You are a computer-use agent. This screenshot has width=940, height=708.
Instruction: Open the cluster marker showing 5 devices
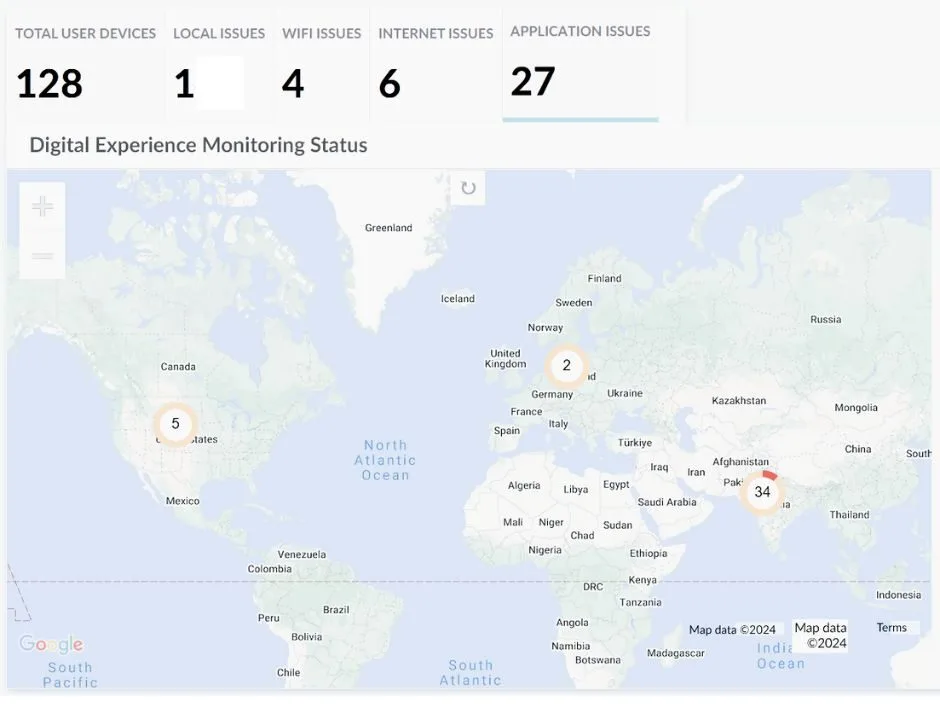coord(175,424)
